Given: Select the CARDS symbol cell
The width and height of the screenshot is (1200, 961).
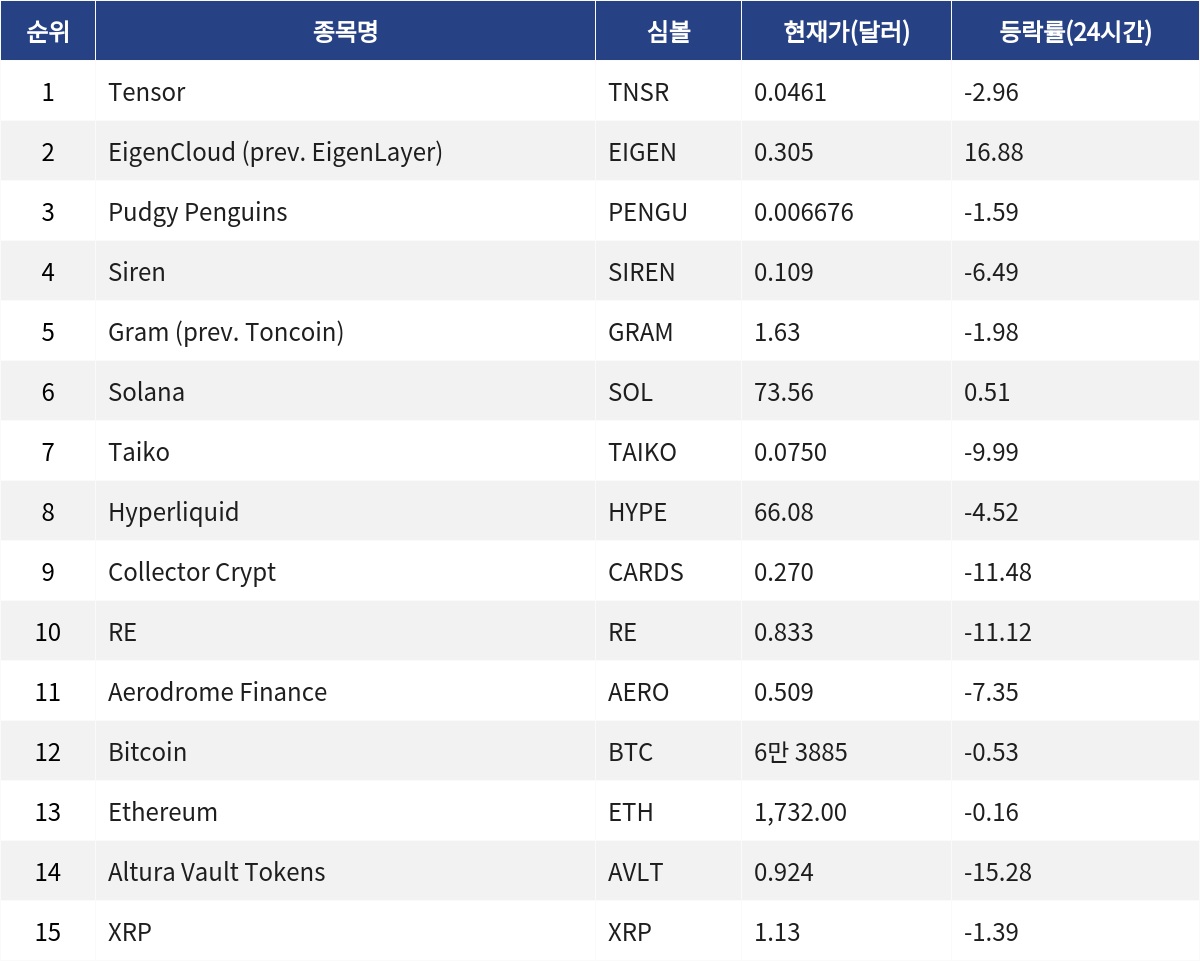Looking at the screenshot, I should 668,572.
